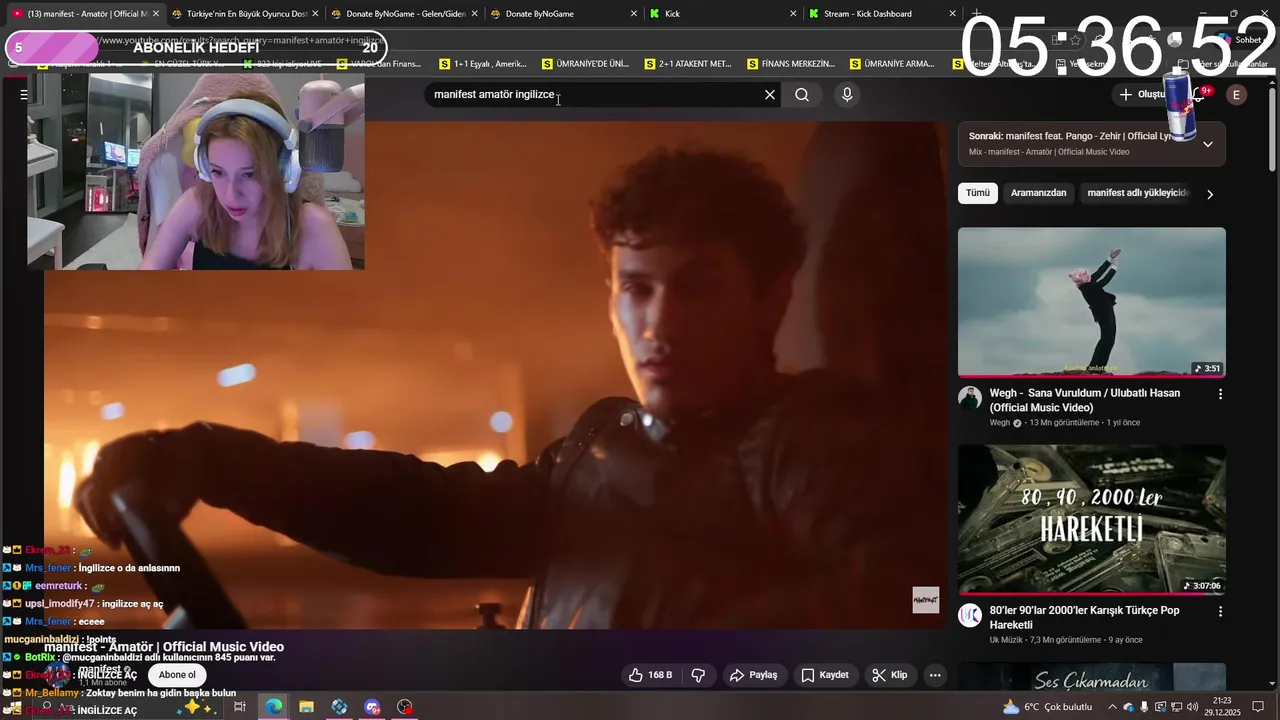
Task: Close the manifest - Amatör tab
Action: coord(156,14)
